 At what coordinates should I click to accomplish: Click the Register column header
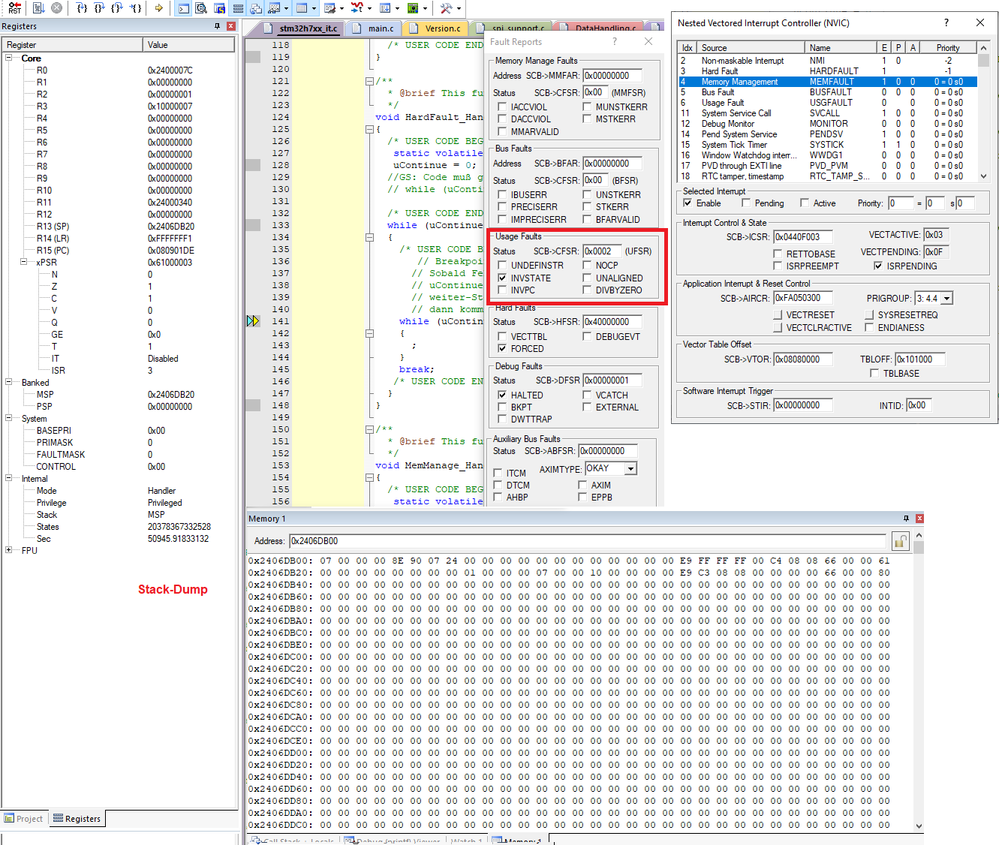tap(72, 45)
